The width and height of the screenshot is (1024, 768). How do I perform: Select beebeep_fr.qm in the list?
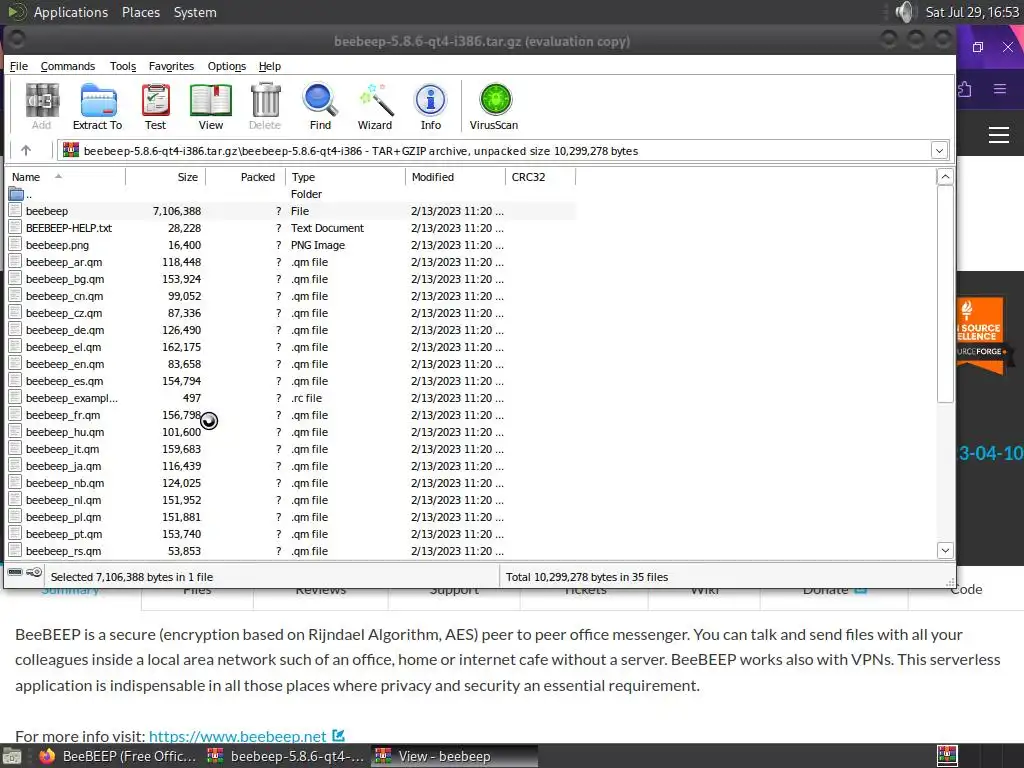click(291, 415)
